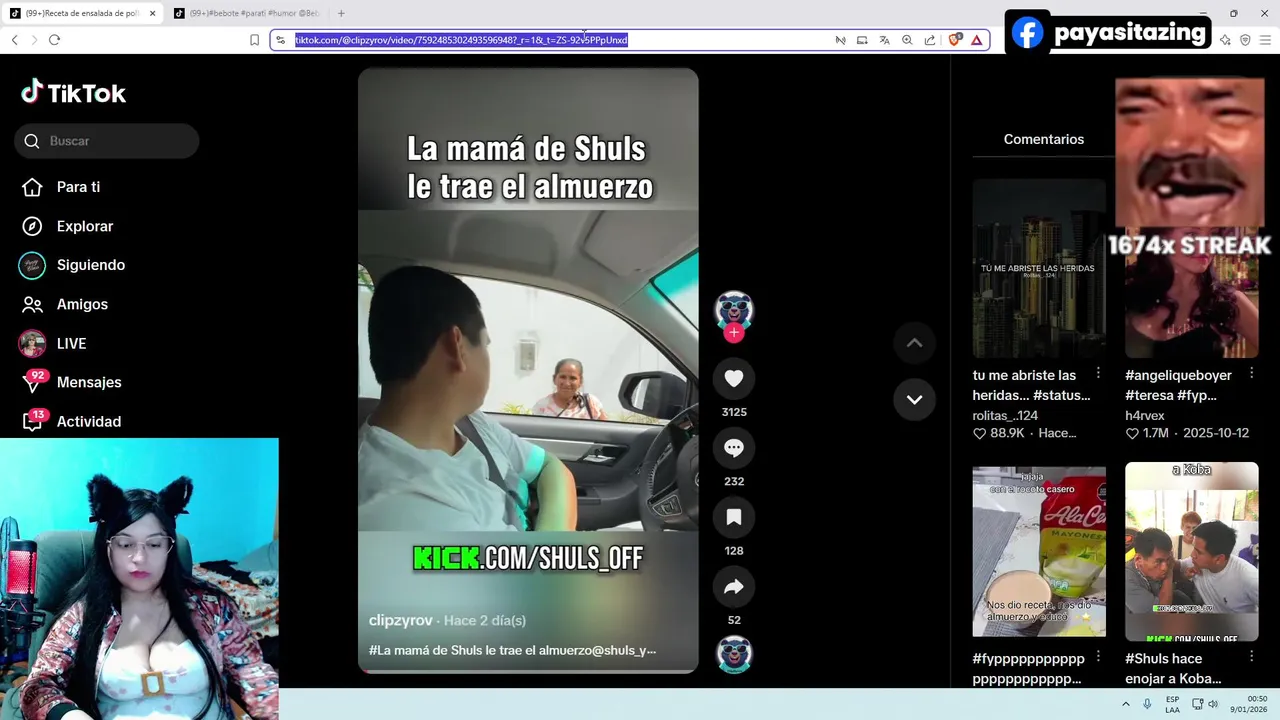Open Leo AI sparkle icon
This screenshot has height=720, width=1280.
click(1226, 40)
